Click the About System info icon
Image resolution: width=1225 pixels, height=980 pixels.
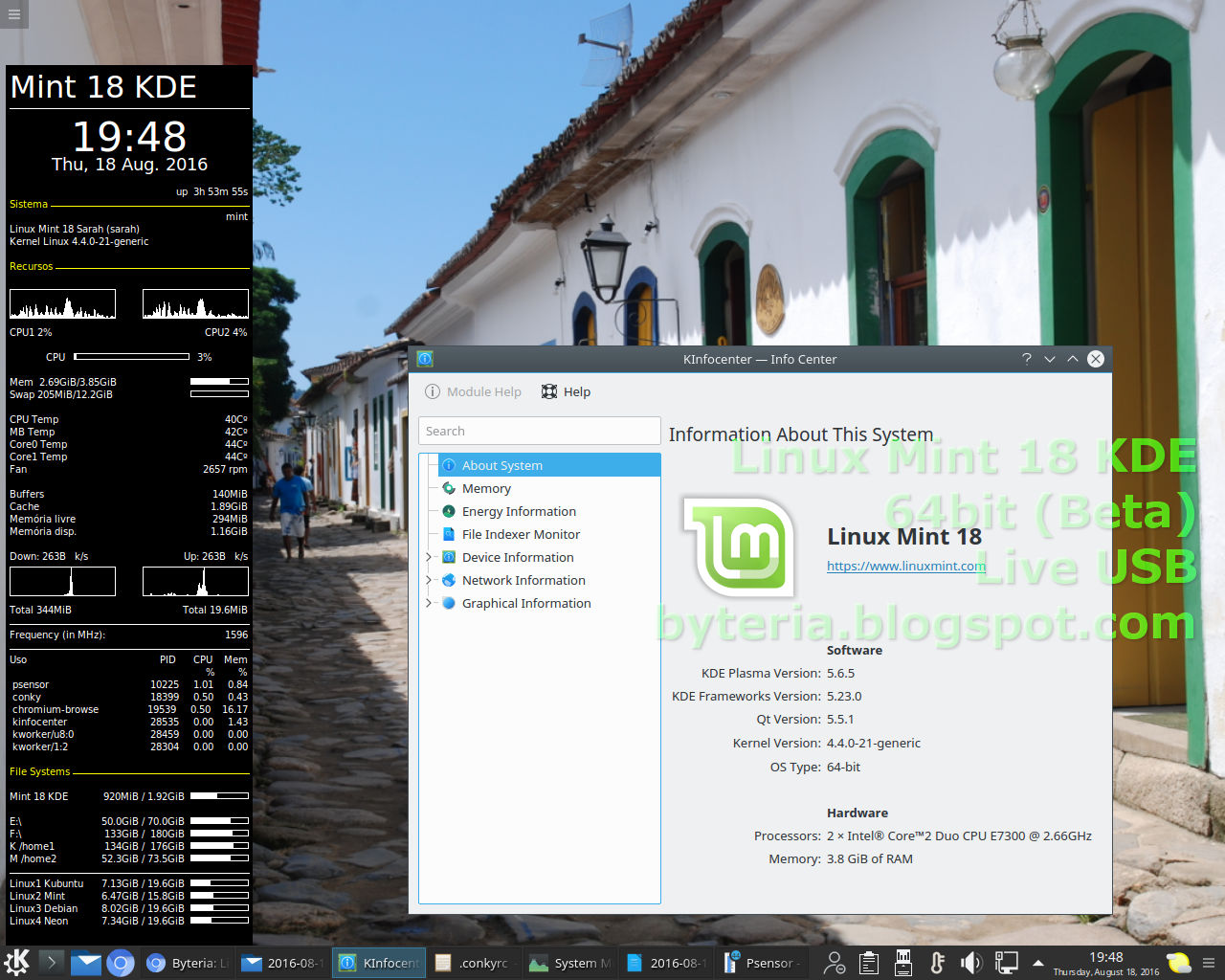click(449, 465)
